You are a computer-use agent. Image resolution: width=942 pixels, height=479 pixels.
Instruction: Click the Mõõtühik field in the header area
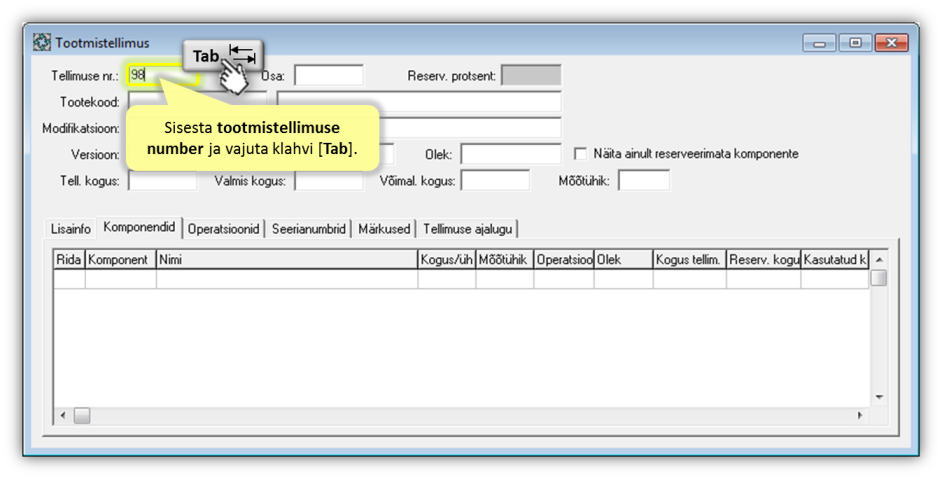tap(644, 180)
